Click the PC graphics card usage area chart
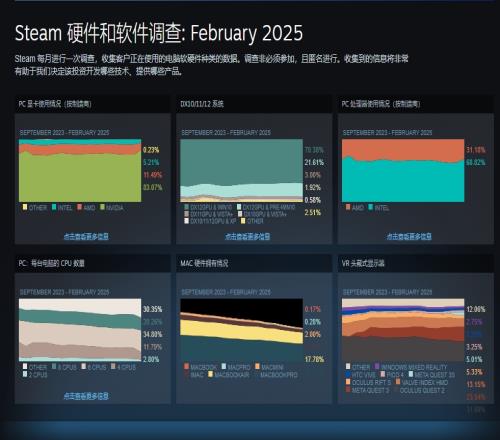Image resolution: width=500 pixels, height=440 pixels. click(80, 170)
